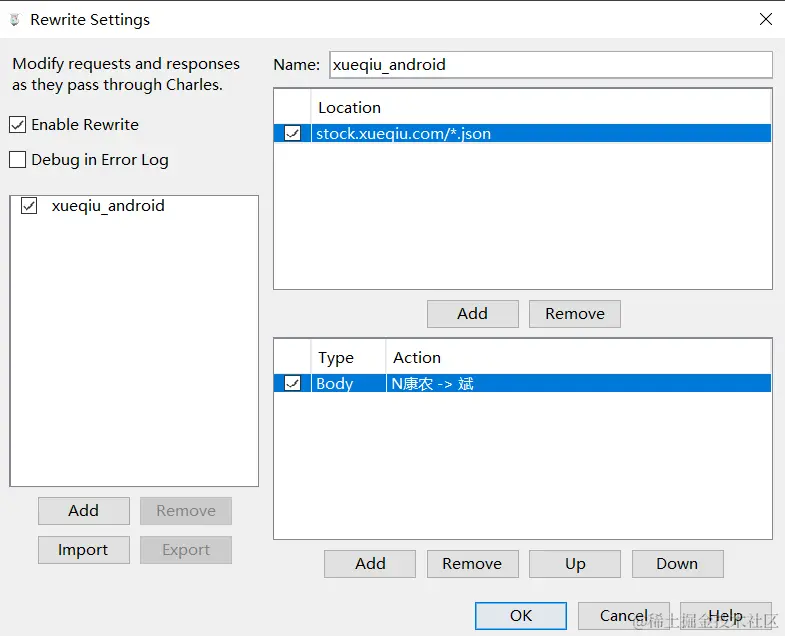Confirm with the OK button
The width and height of the screenshot is (785, 636).
[521, 615]
